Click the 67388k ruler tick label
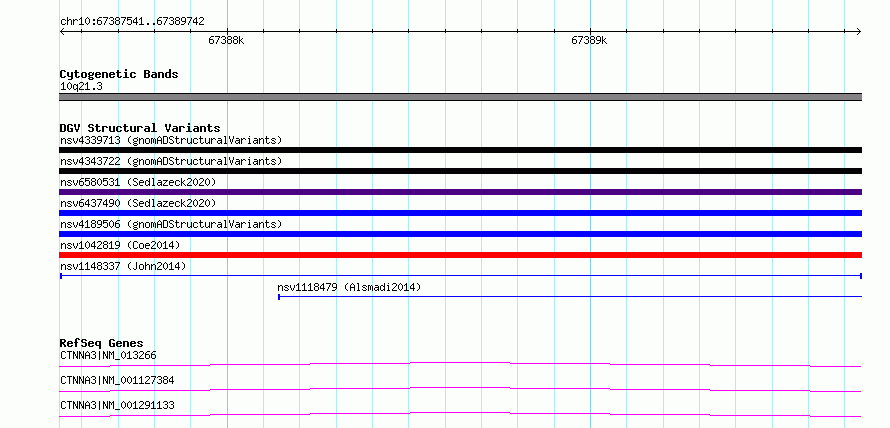 [226, 40]
